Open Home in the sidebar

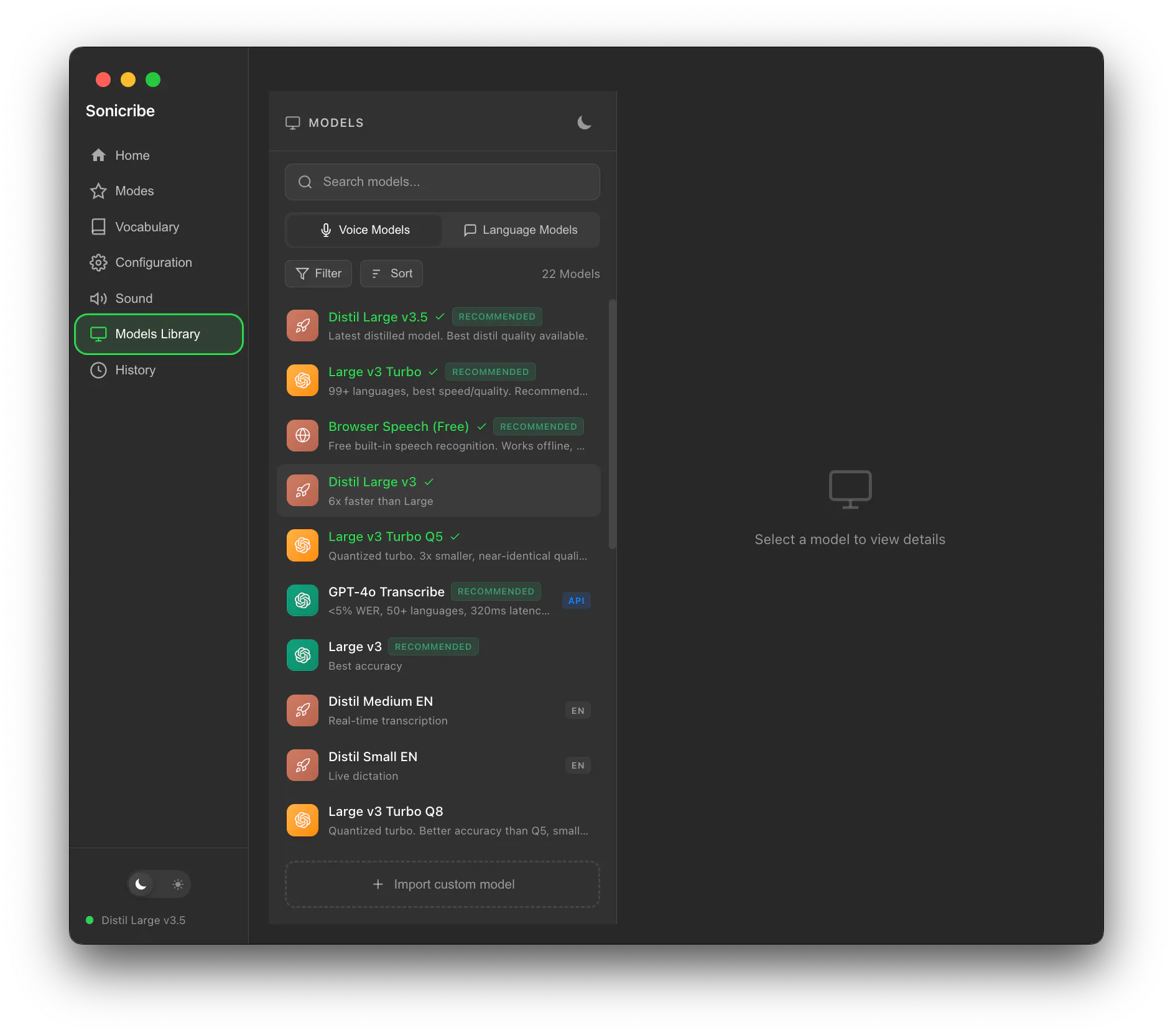pos(159,155)
